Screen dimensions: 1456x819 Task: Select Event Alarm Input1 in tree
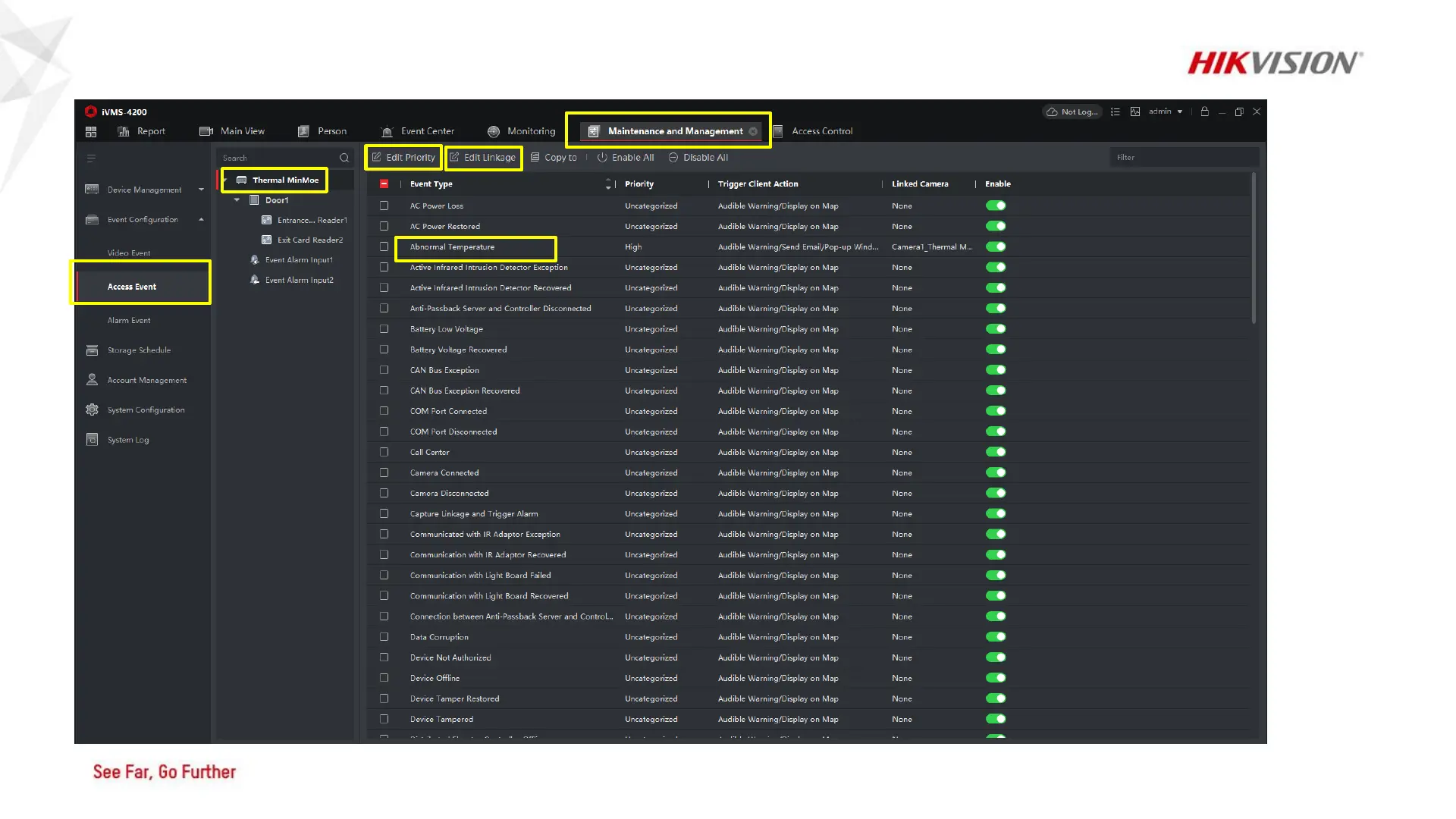coord(299,260)
